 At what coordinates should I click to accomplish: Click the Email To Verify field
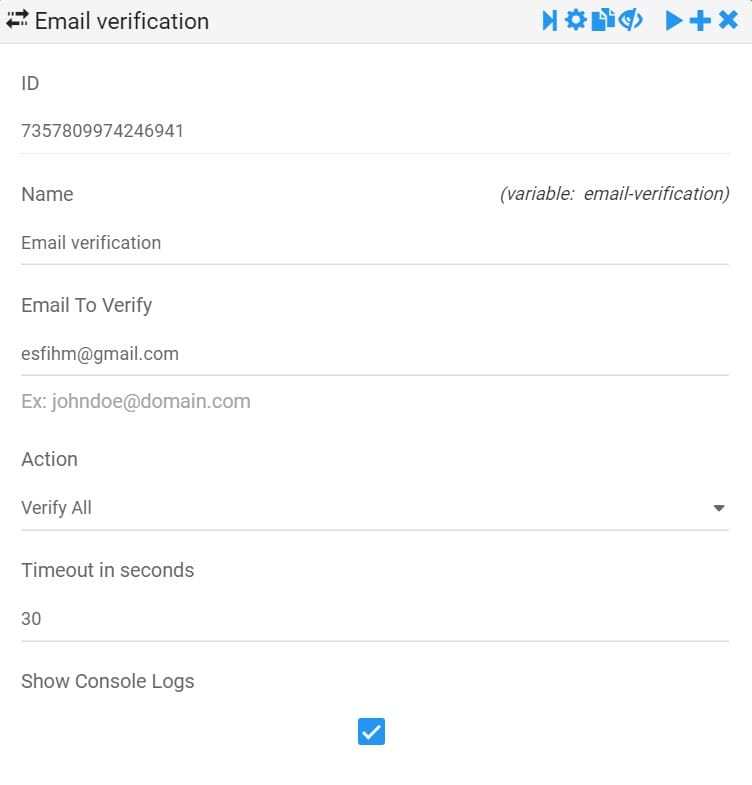(x=374, y=354)
